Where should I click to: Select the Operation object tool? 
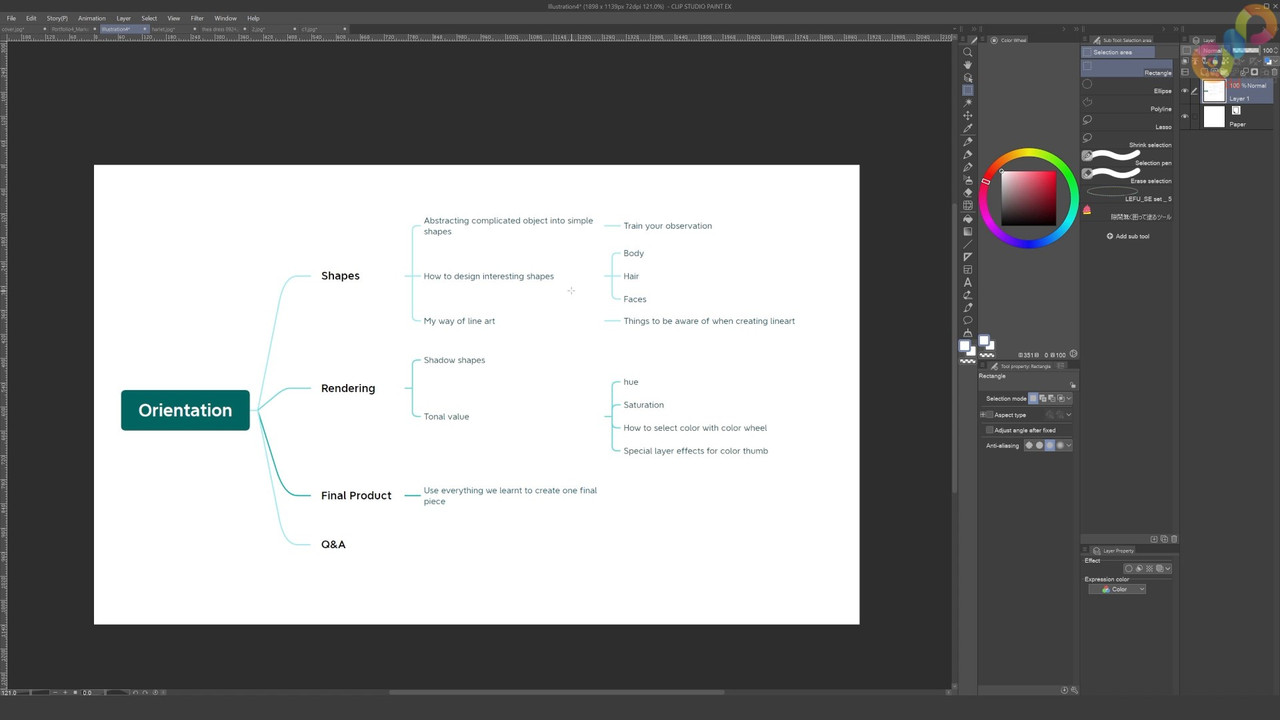click(968, 78)
